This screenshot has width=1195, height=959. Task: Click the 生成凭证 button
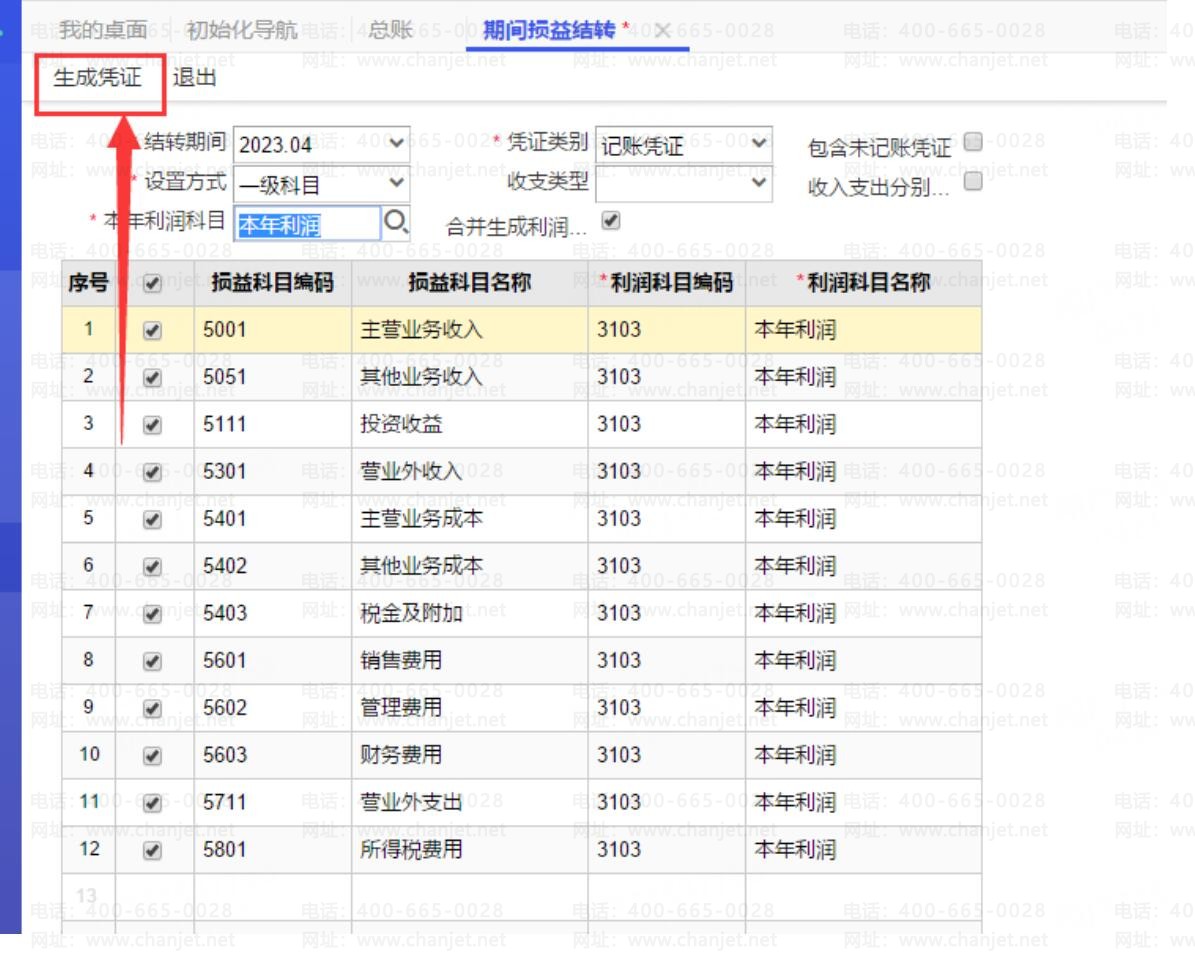[x=98, y=77]
